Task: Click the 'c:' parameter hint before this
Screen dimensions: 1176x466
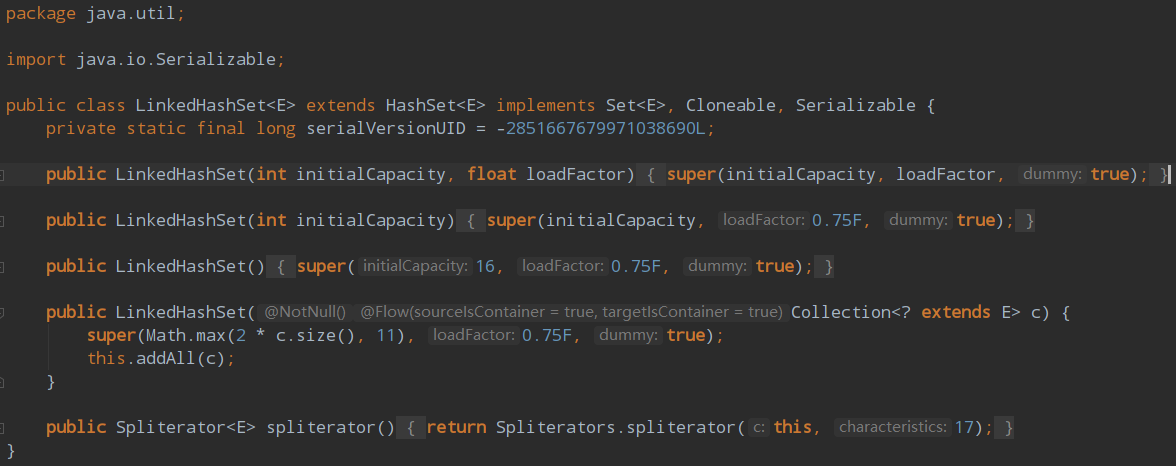Action: (x=759, y=428)
